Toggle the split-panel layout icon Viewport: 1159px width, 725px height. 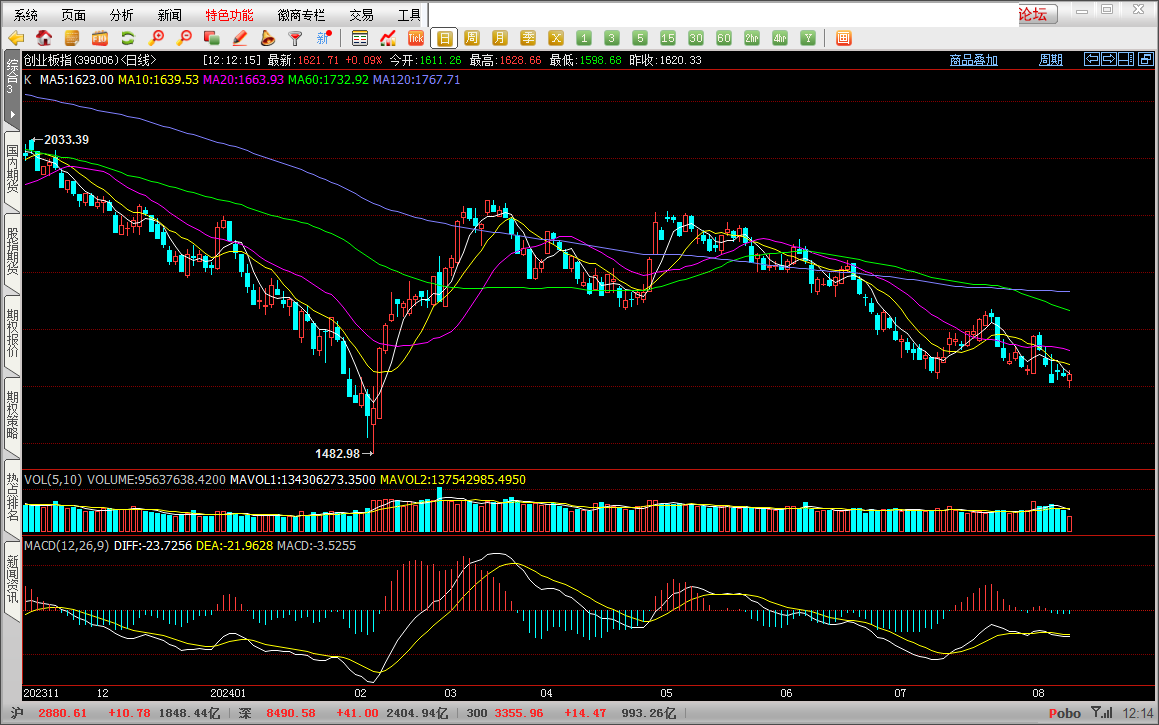pos(1126,59)
